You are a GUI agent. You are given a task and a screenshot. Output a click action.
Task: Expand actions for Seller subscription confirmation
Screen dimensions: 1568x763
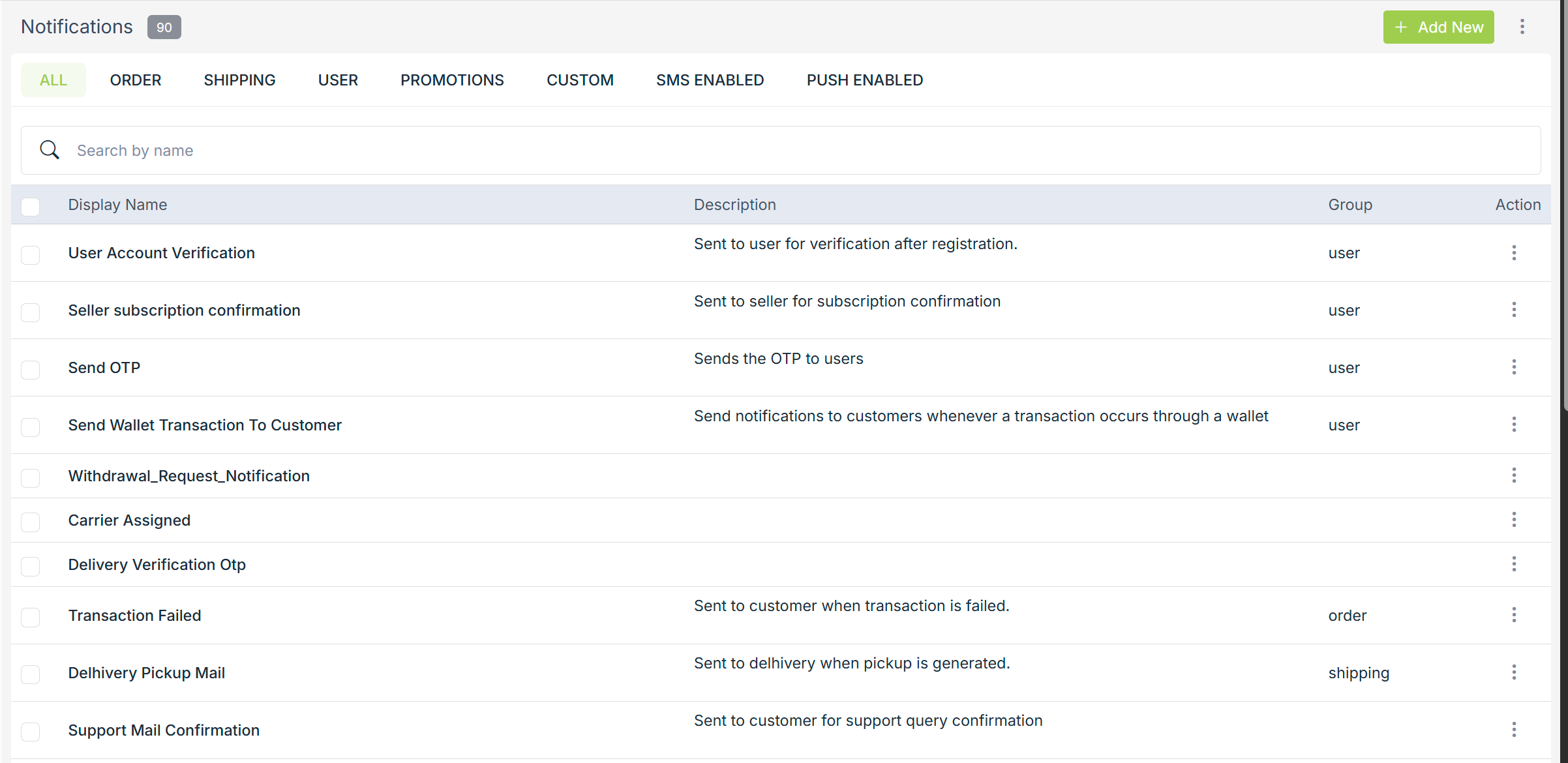click(1513, 310)
